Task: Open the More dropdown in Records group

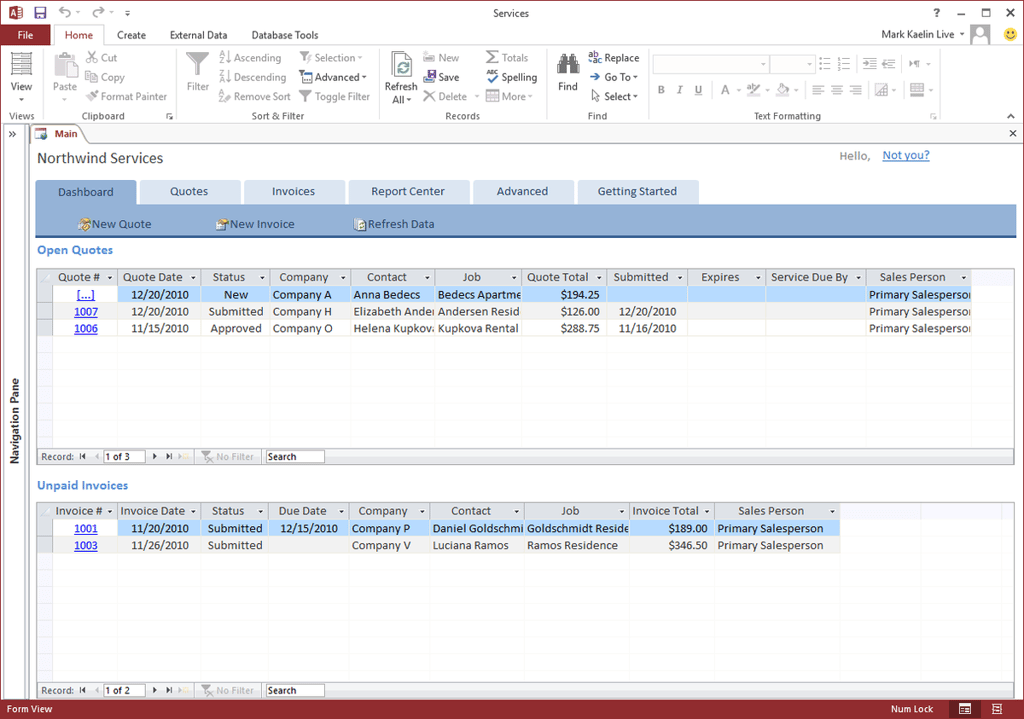Action: (509, 96)
